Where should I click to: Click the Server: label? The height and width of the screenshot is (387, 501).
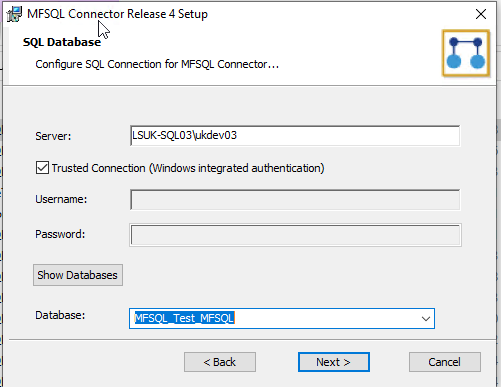pyautogui.click(x=53, y=136)
